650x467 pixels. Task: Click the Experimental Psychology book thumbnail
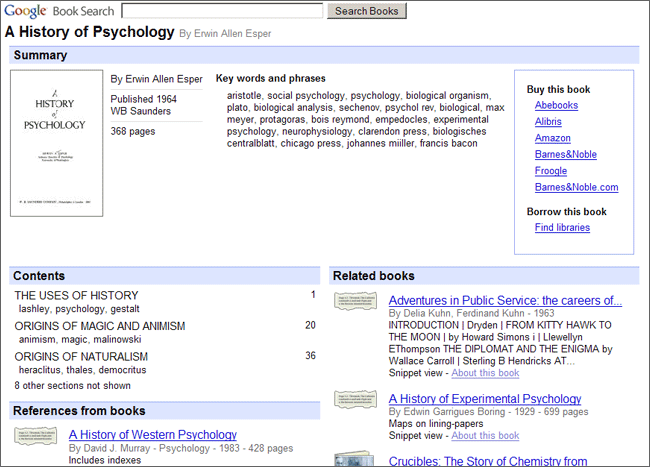tap(355, 400)
